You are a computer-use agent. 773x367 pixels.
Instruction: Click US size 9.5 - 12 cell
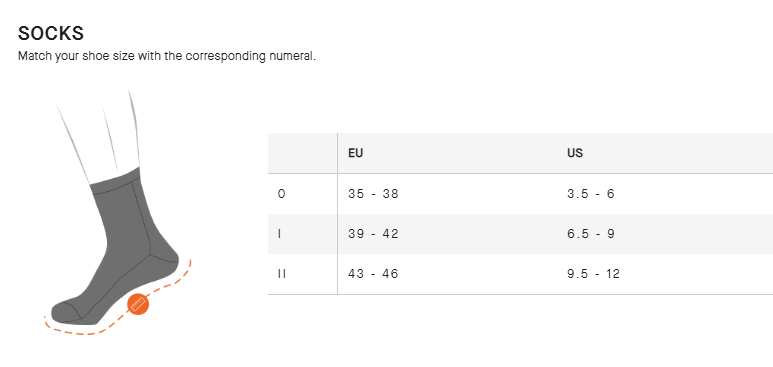coord(593,274)
